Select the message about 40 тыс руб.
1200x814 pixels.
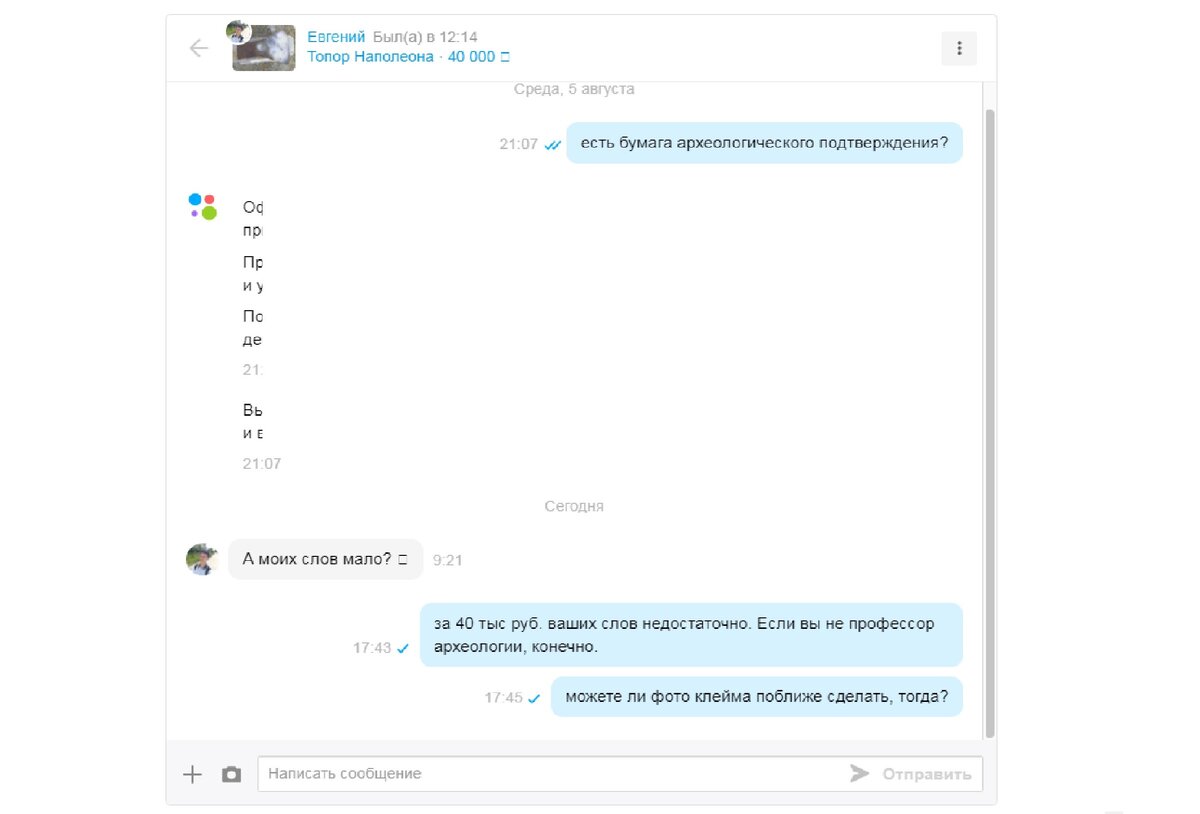(x=691, y=635)
